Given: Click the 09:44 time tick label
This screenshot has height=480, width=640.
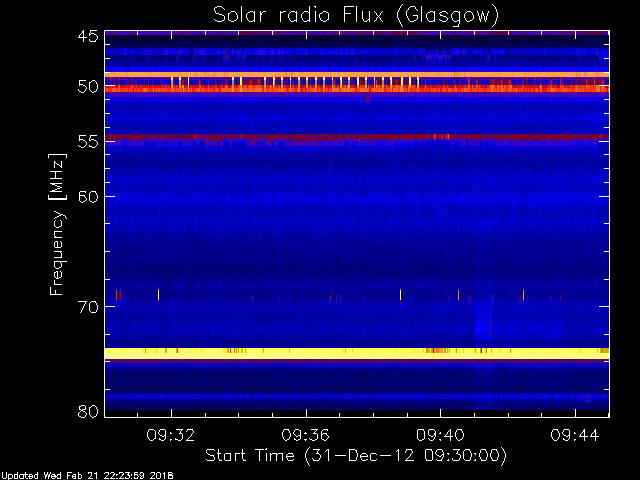Looking at the screenshot, I should pyautogui.click(x=575, y=435).
